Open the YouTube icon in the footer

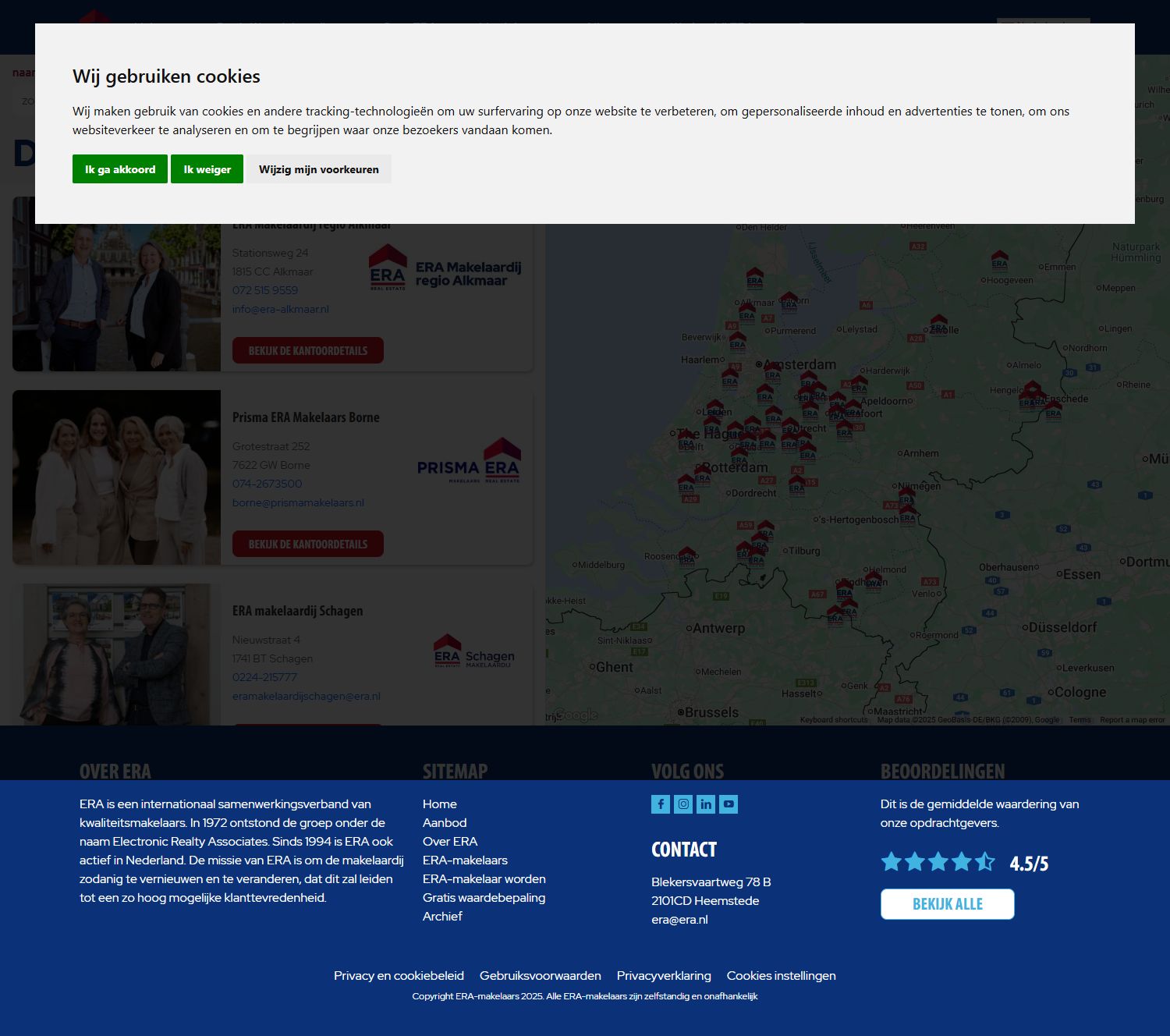click(x=728, y=804)
